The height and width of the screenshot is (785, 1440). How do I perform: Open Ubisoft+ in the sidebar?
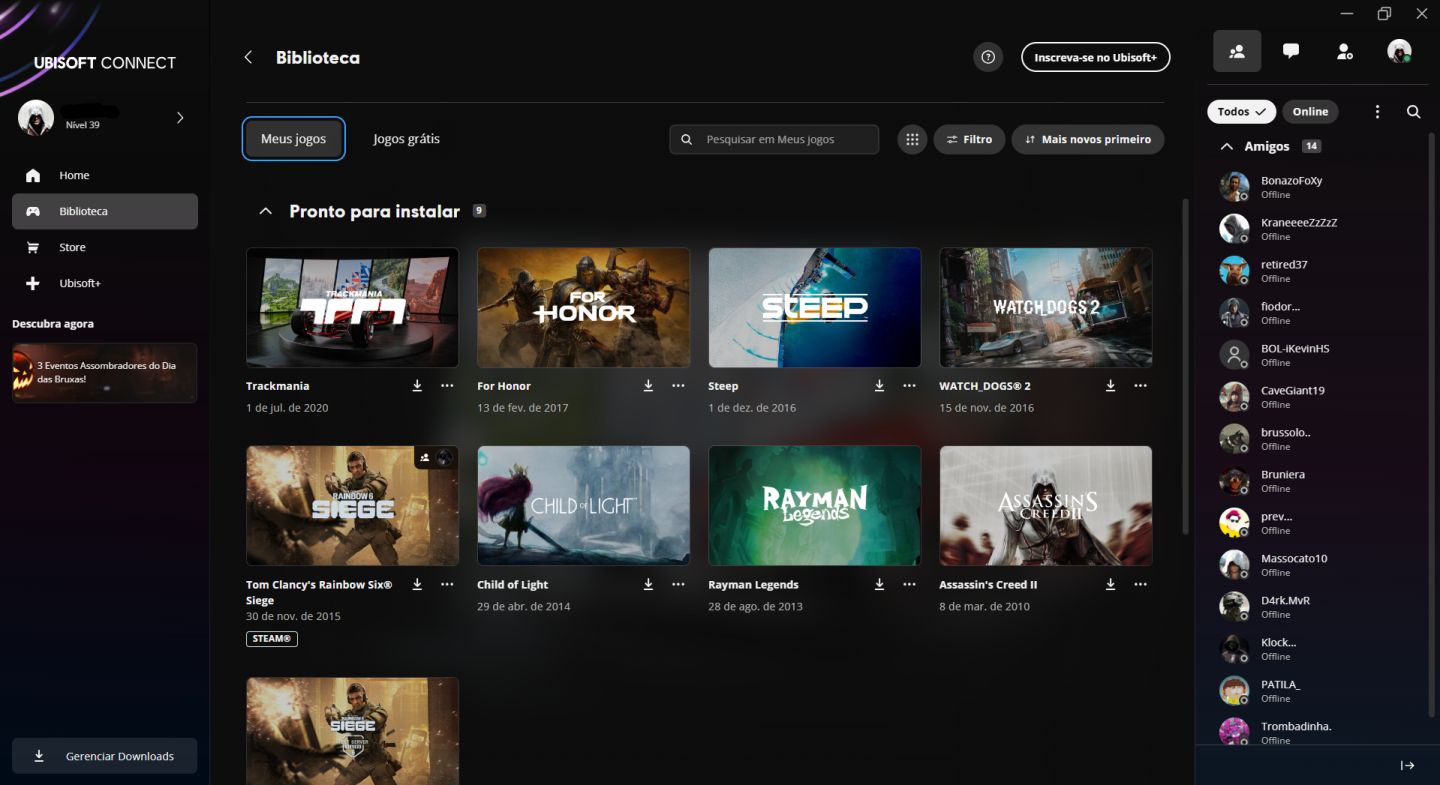click(x=105, y=283)
